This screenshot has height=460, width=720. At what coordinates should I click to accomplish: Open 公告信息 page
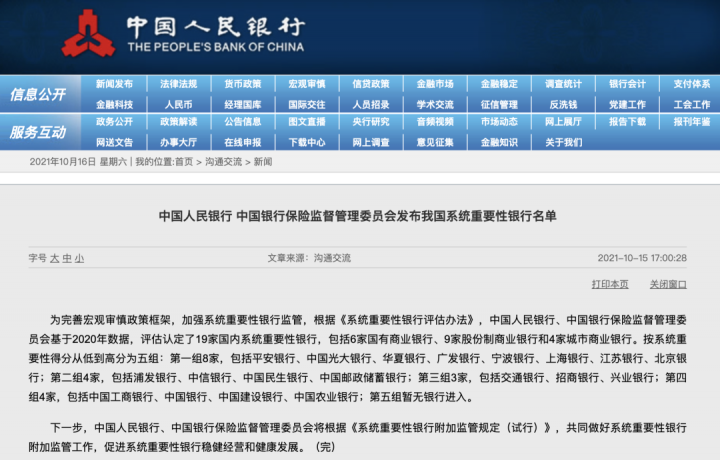[242, 122]
